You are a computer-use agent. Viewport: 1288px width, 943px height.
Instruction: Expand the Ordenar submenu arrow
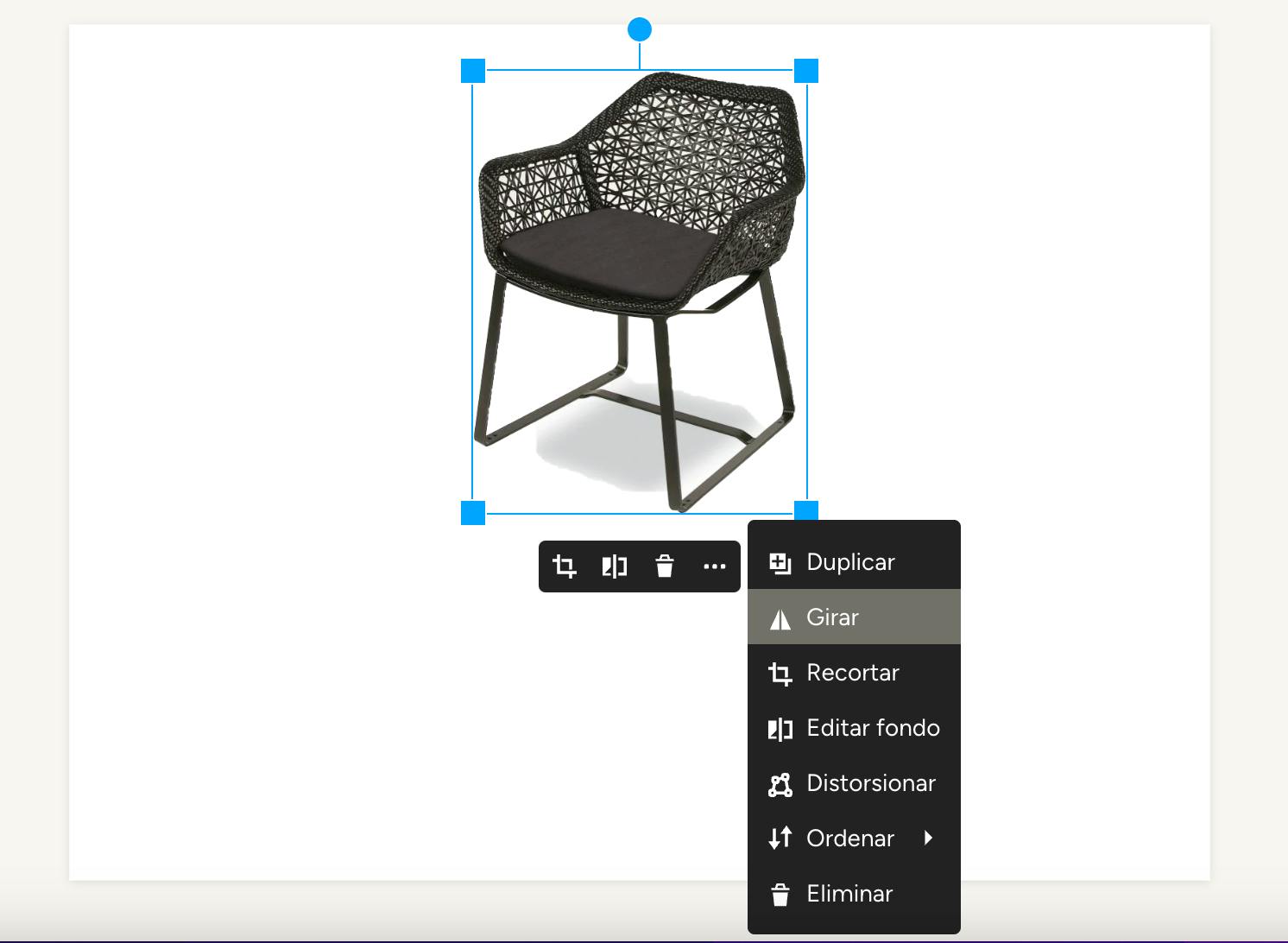click(928, 838)
